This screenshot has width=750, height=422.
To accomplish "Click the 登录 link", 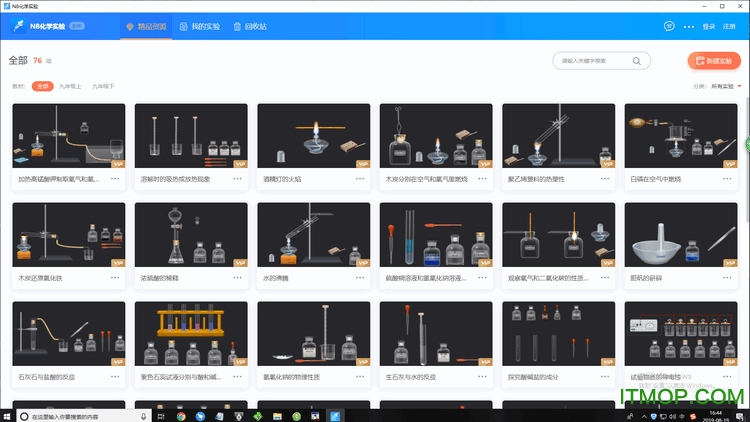I will tap(709, 26).
